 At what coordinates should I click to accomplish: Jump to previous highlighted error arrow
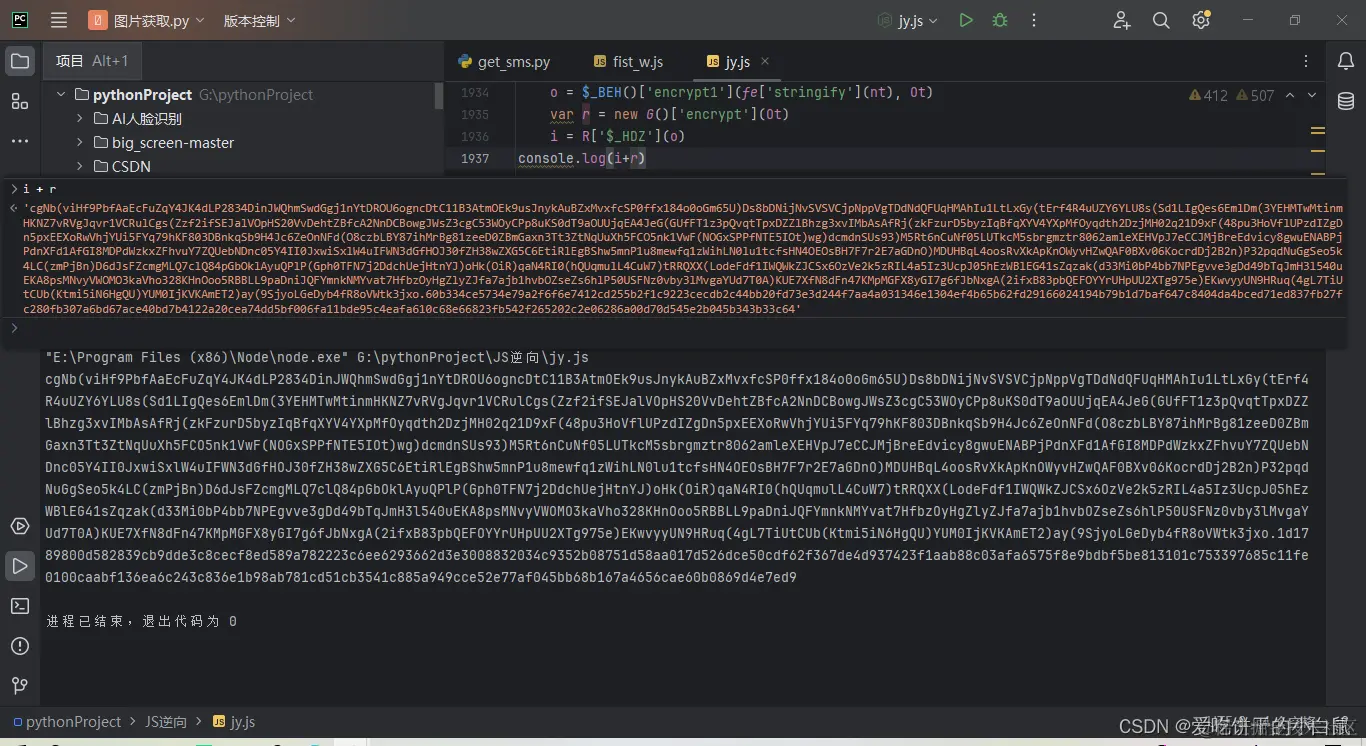click(1290, 96)
